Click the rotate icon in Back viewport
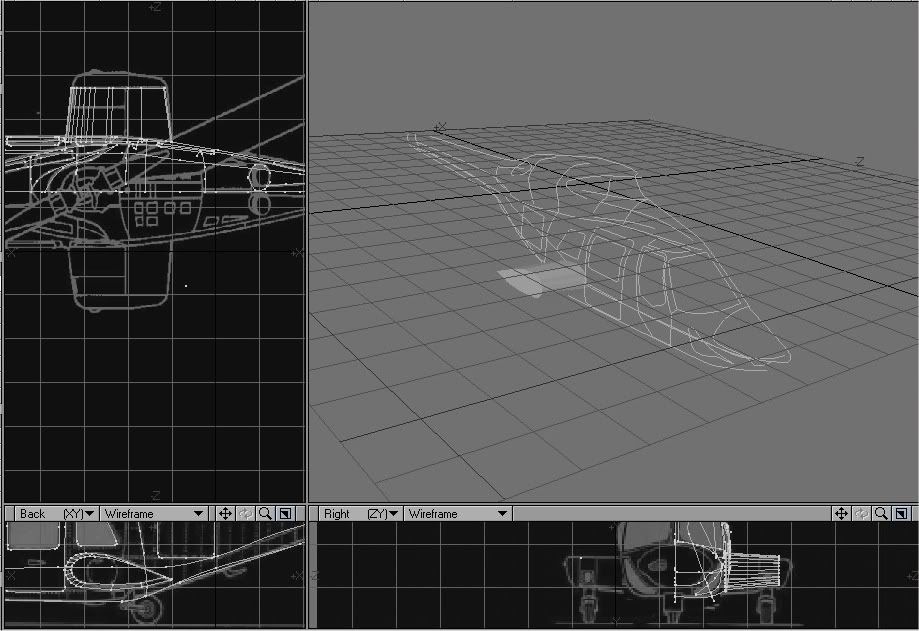The width and height of the screenshot is (919, 631). coord(245,513)
